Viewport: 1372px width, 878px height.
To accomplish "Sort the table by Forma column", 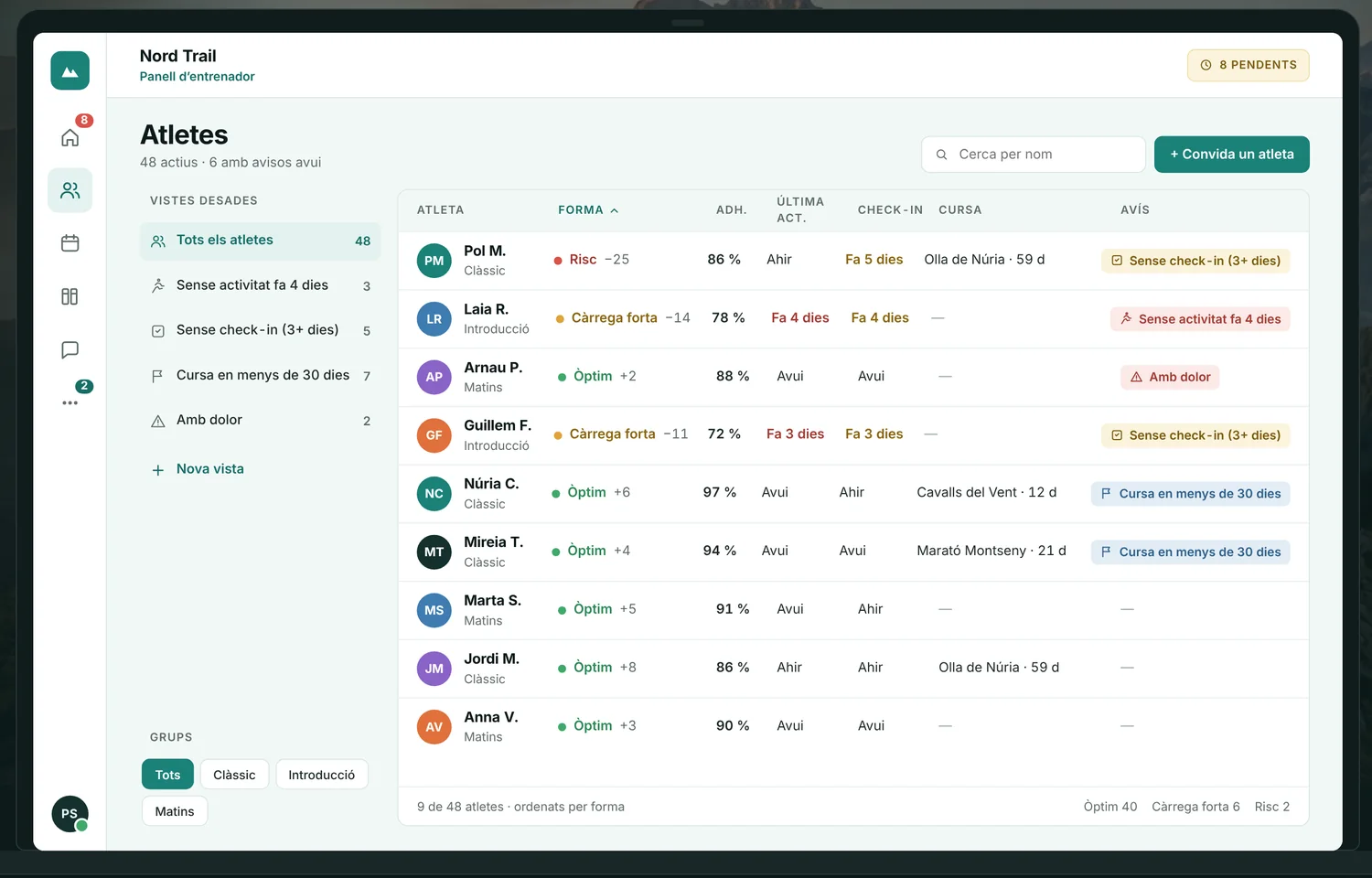I will click(588, 210).
